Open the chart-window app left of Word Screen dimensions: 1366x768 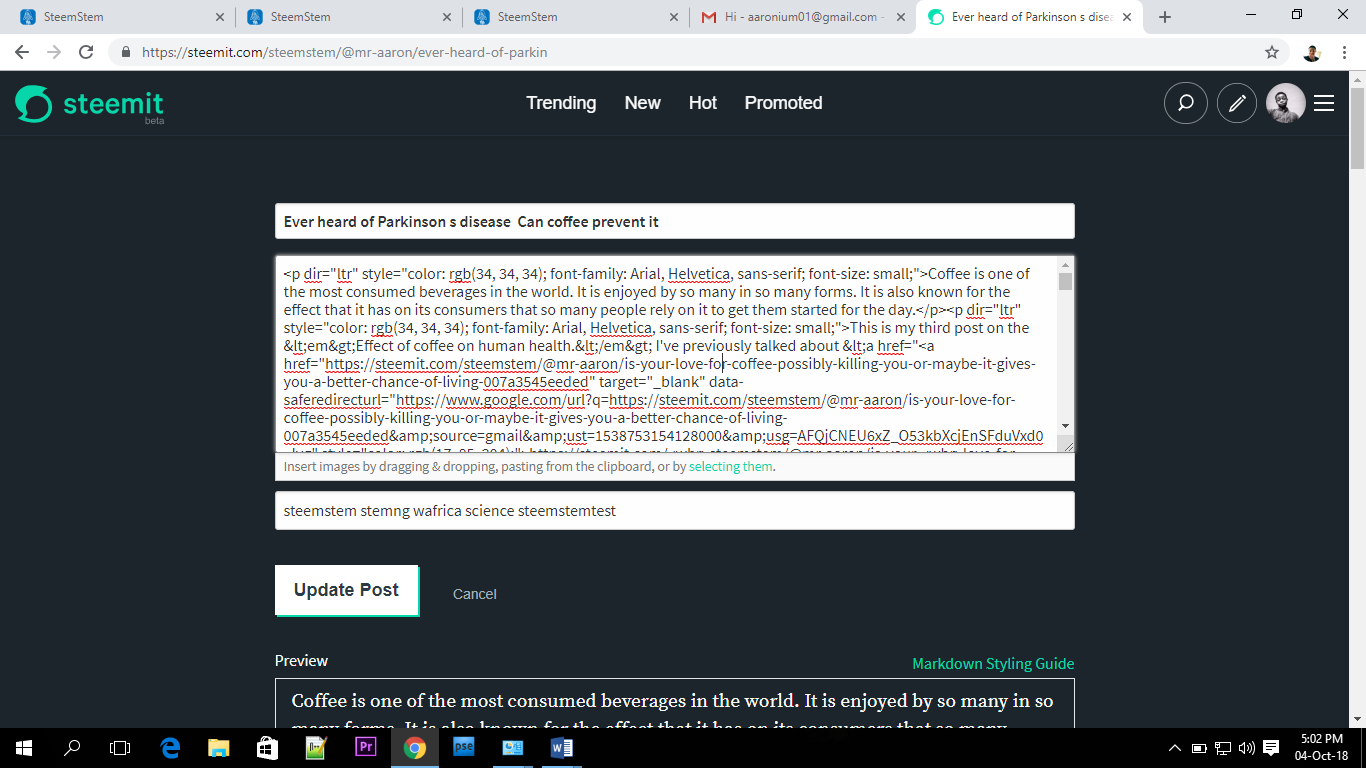pos(512,747)
